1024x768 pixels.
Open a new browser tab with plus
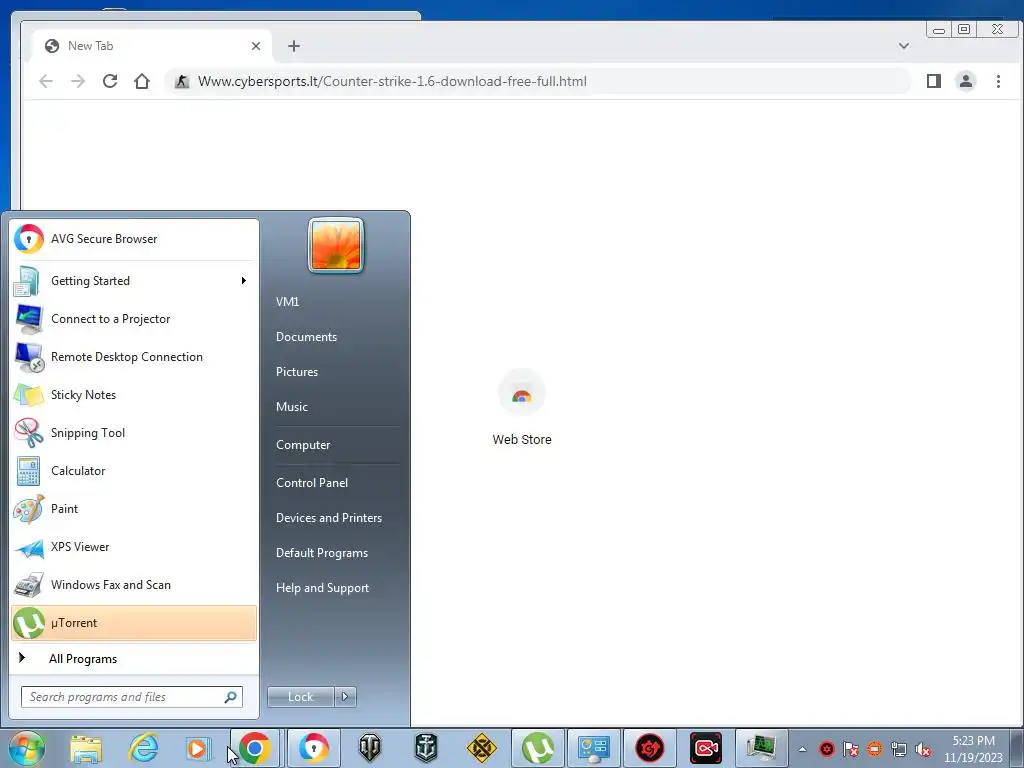coord(294,46)
